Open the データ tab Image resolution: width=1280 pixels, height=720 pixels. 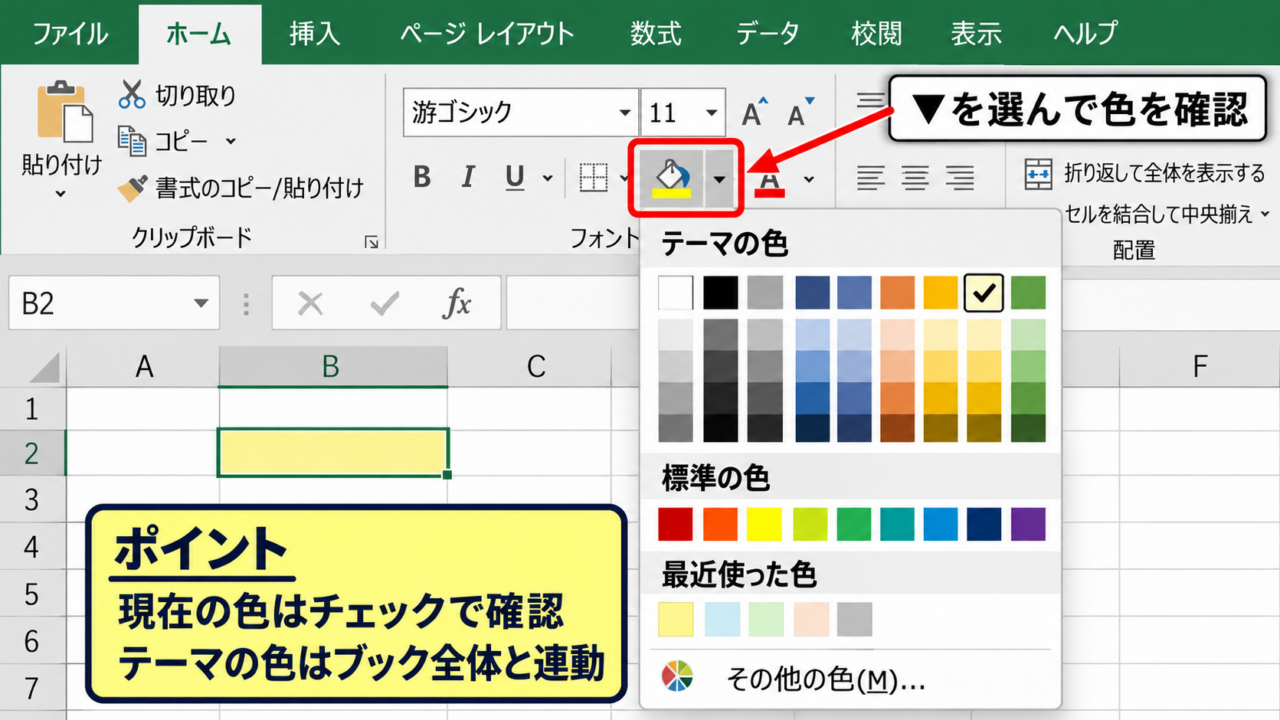pos(768,33)
